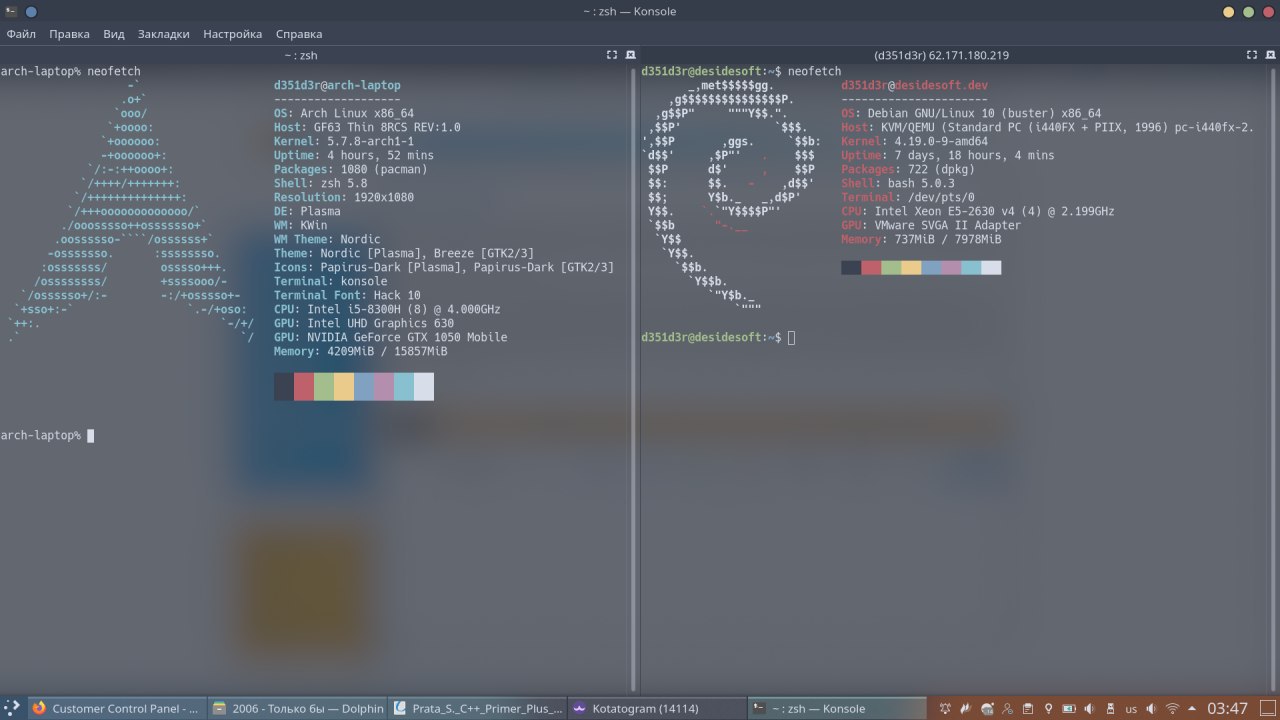This screenshot has width=1280, height=720.
Task: Click the 'Shell: bash 5.0.3' line
Action: point(898,184)
